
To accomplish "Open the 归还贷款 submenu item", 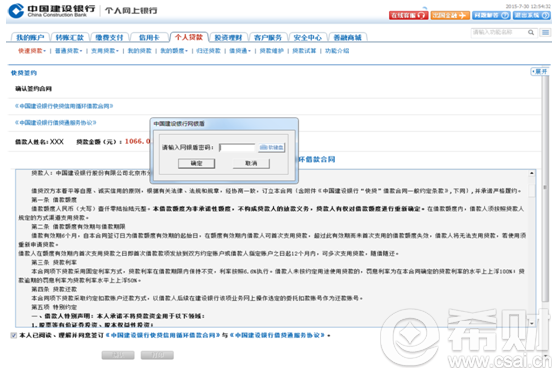I will pyautogui.click(x=208, y=51).
